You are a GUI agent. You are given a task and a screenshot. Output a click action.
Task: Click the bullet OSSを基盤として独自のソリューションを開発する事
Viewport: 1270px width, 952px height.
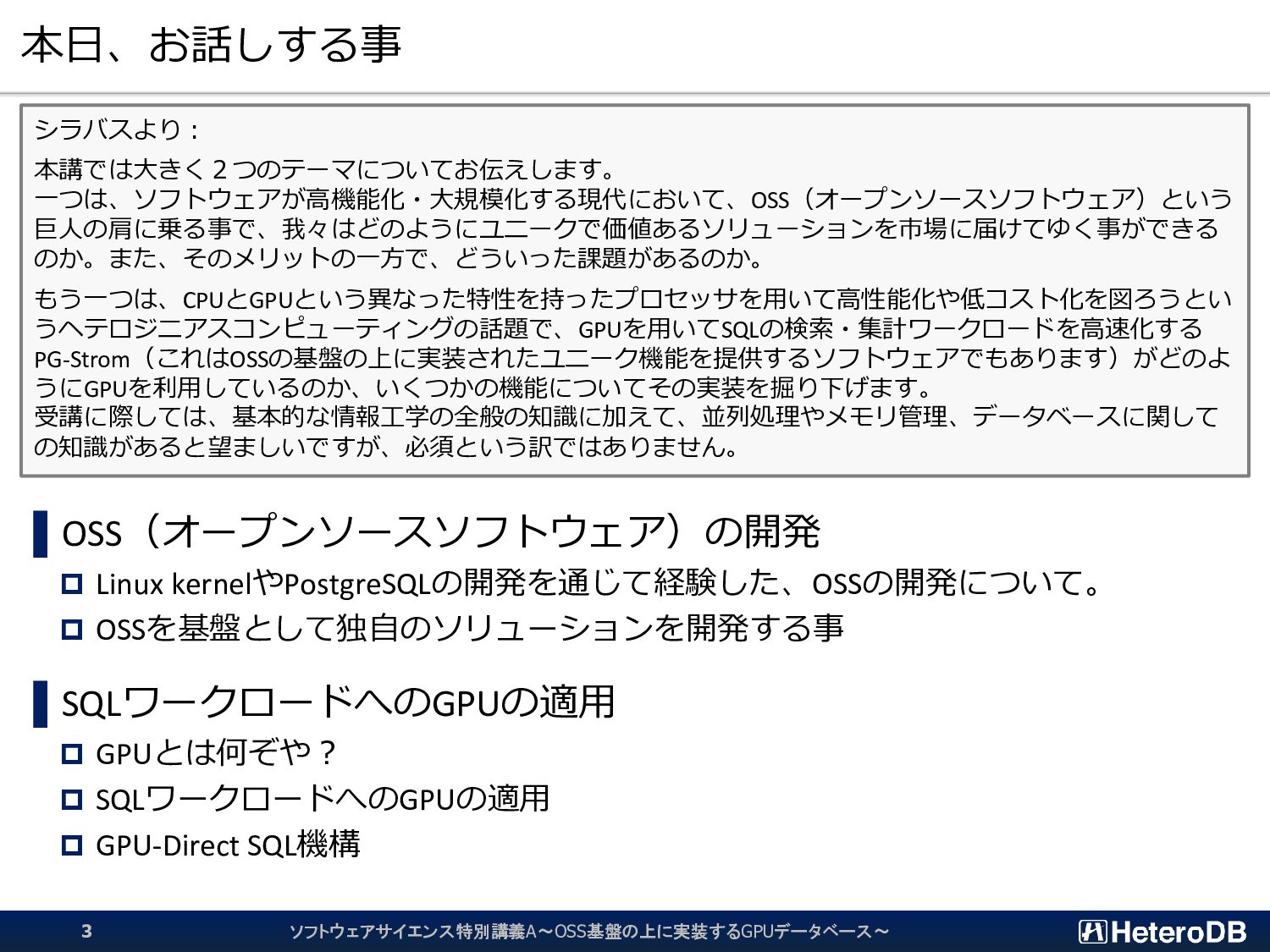(470, 628)
